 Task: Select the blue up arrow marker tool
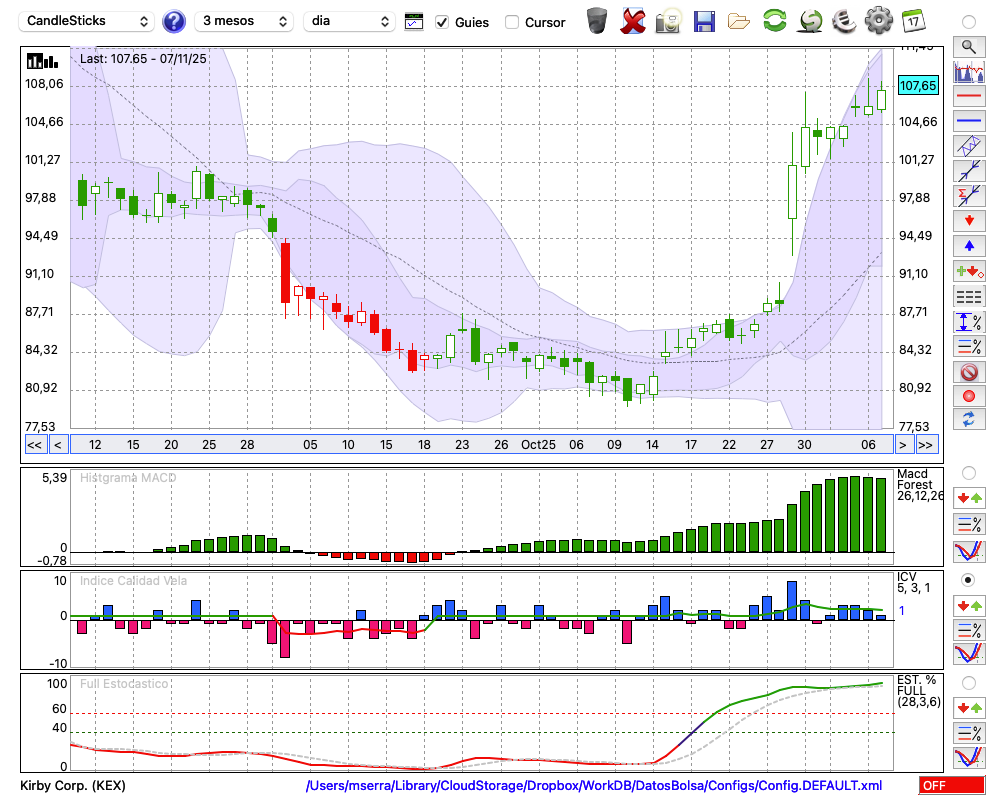point(968,245)
